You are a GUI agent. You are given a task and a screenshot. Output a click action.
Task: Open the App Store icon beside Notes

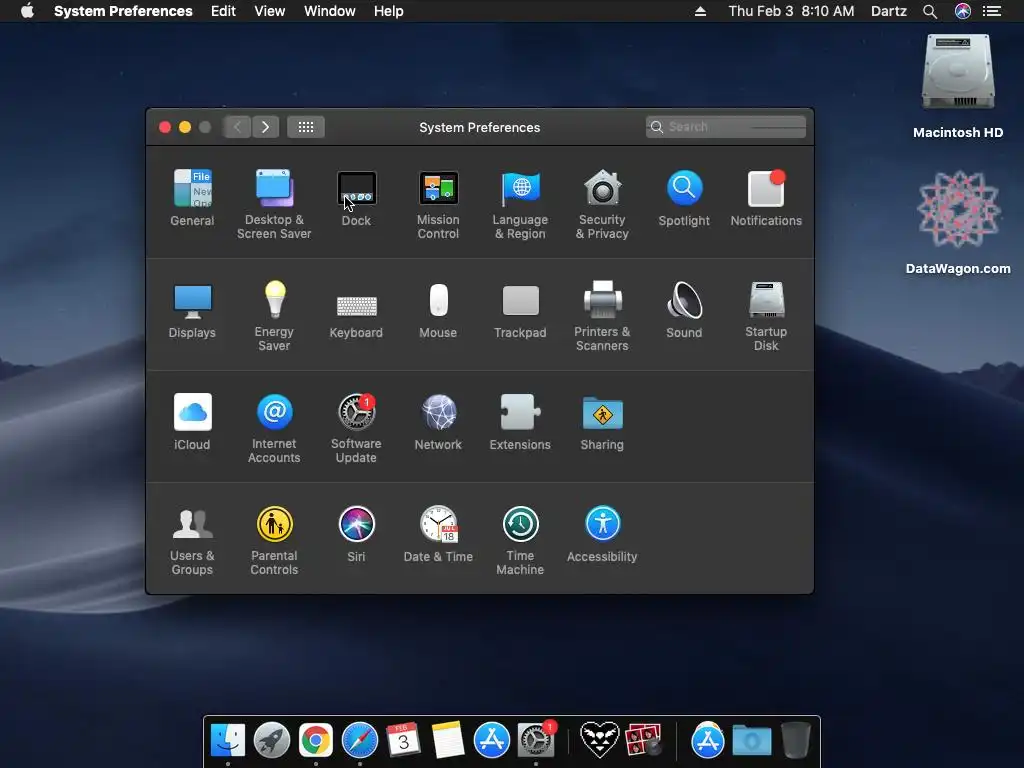coord(492,740)
